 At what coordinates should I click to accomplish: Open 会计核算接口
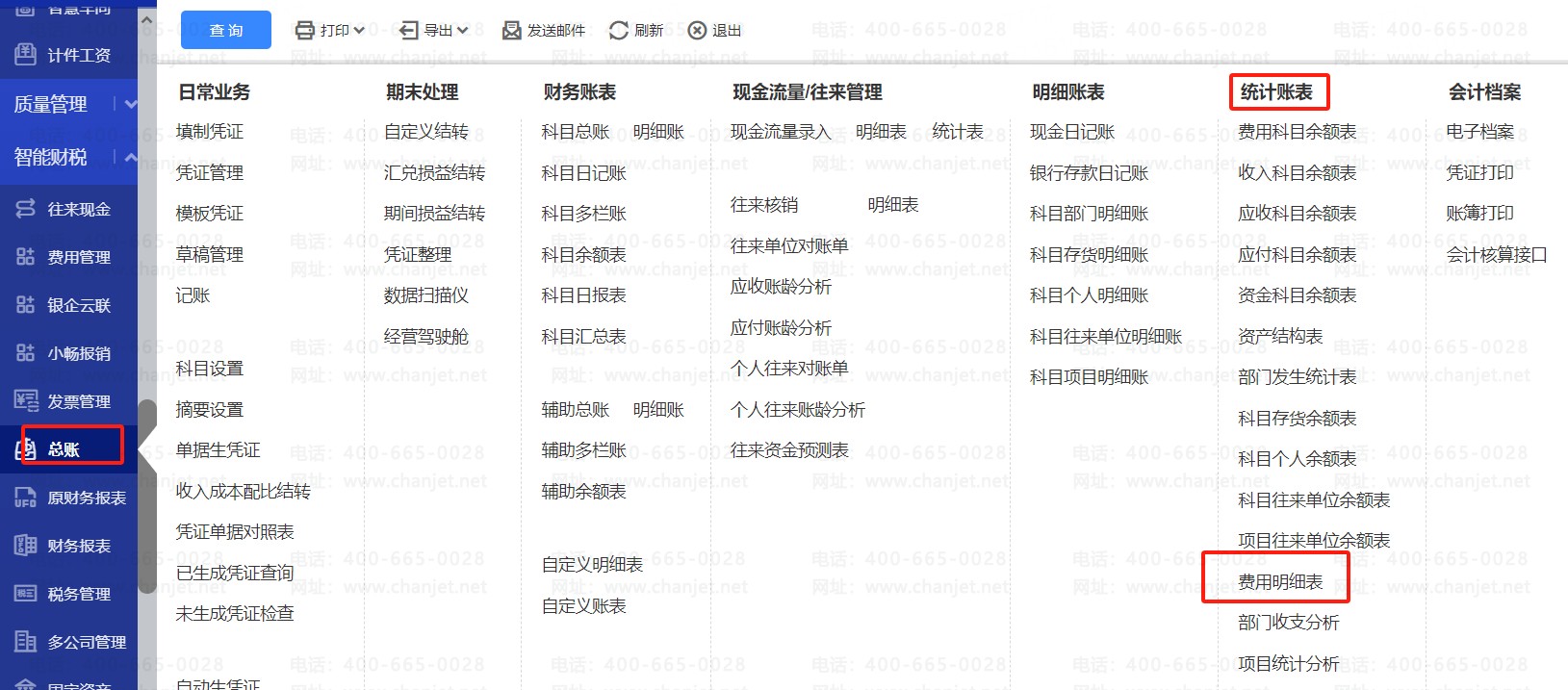pos(1497,254)
